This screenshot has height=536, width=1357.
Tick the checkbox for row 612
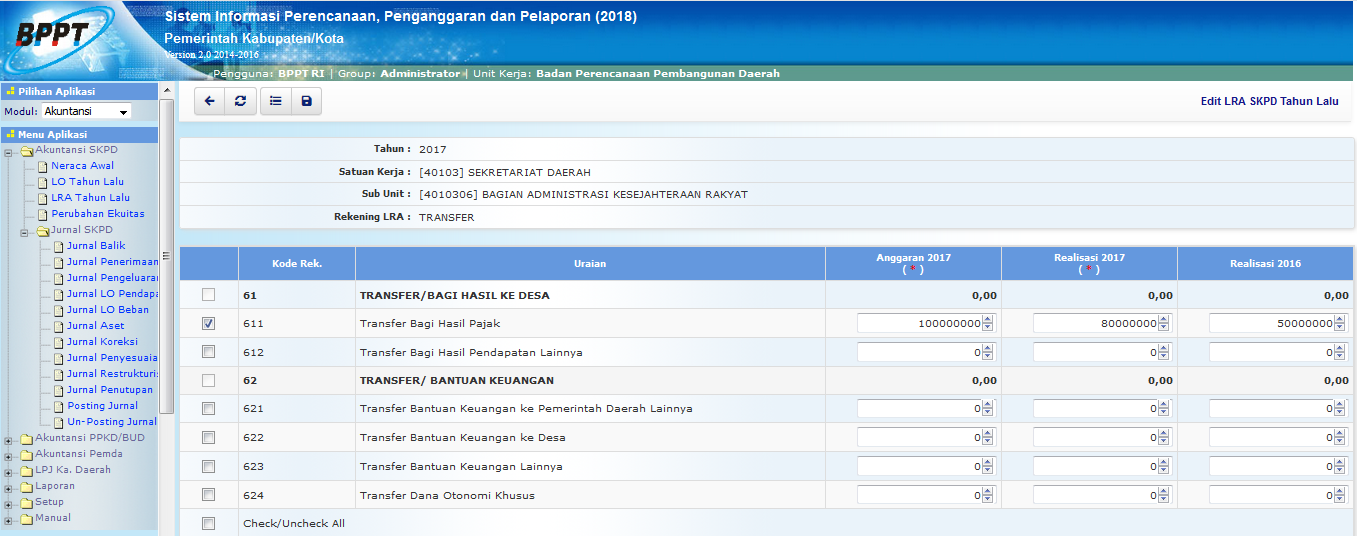tap(208, 352)
